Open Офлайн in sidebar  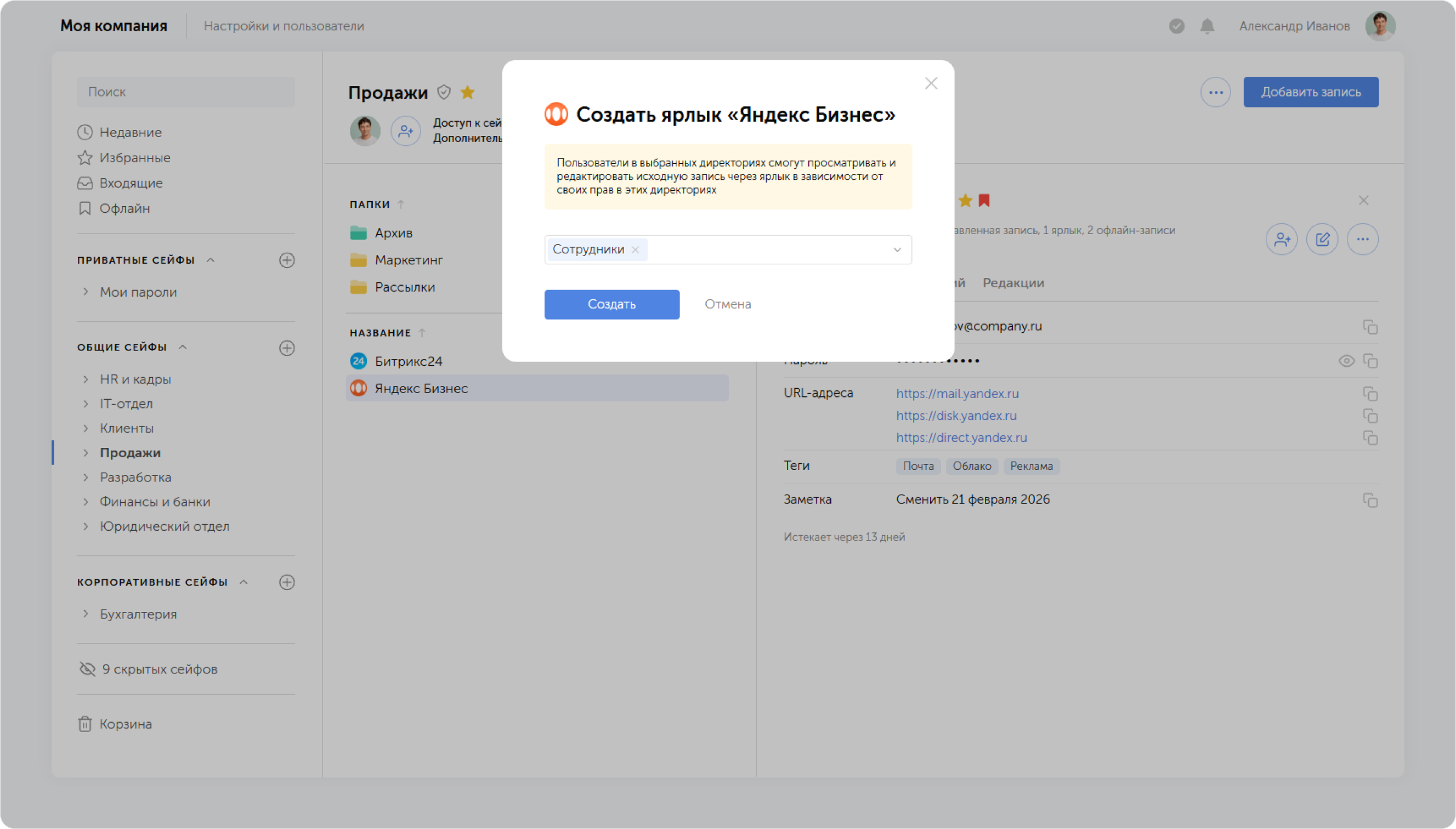(x=114, y=208)
